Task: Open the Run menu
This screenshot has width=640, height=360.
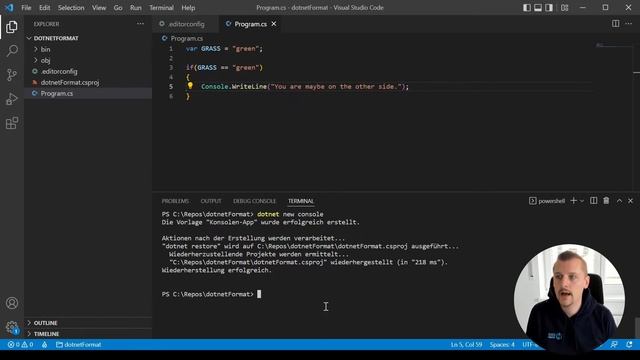Action: (x=136, y=7)
